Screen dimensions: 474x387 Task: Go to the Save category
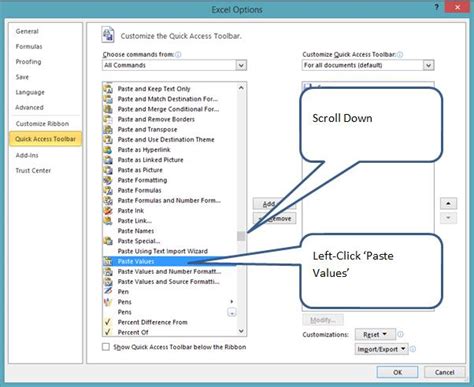point(22,77)
